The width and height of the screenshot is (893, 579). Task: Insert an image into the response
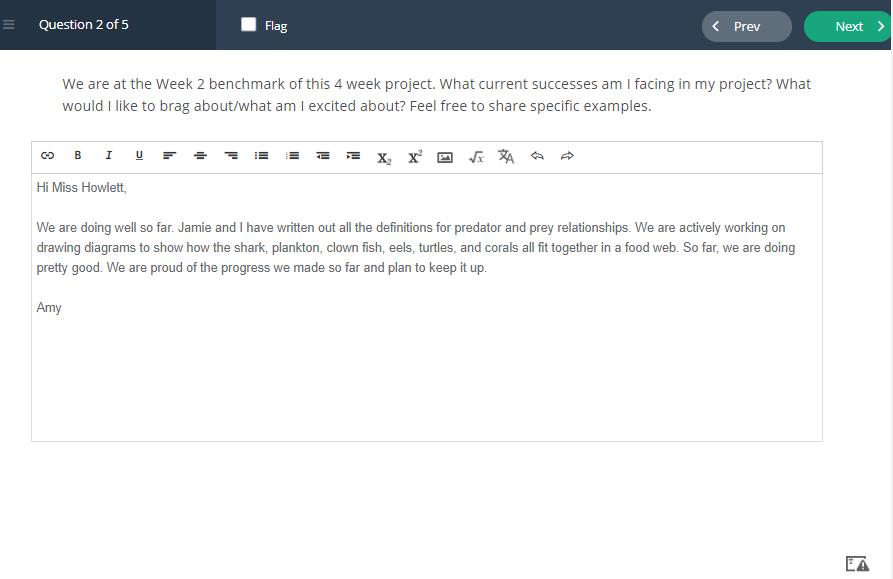[x=445, y=157]
